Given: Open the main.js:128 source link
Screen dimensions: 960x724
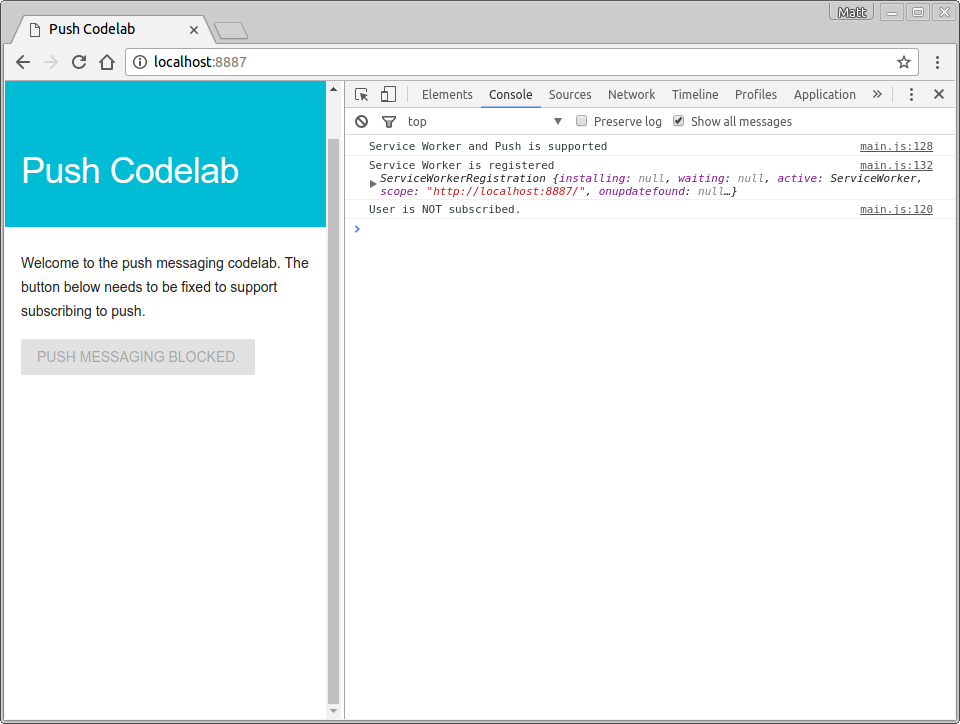Looking at the screenshot, I should coord(896,146).
